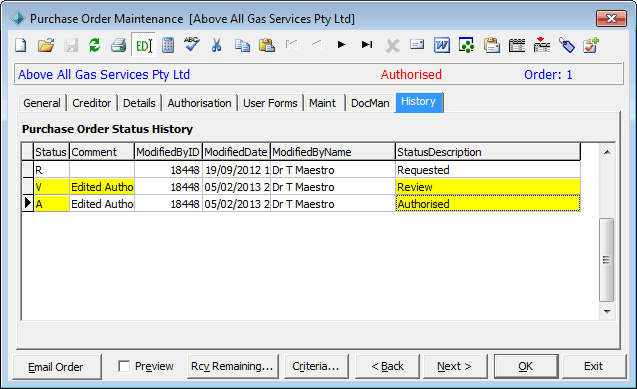Open the DocMan tab
This screenshot has width=637, height=389.
point(370,103)
